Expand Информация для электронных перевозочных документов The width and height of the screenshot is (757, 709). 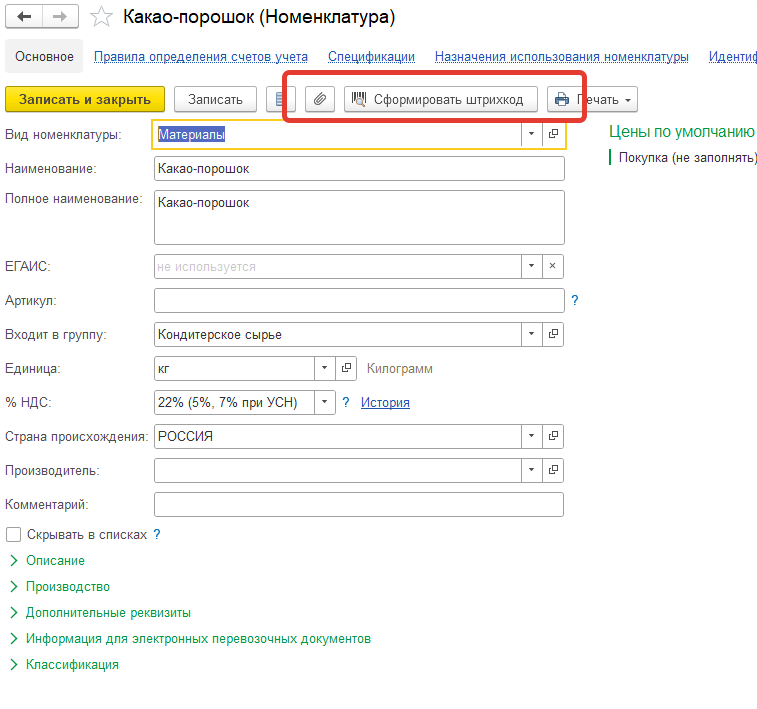pos(190,639)
